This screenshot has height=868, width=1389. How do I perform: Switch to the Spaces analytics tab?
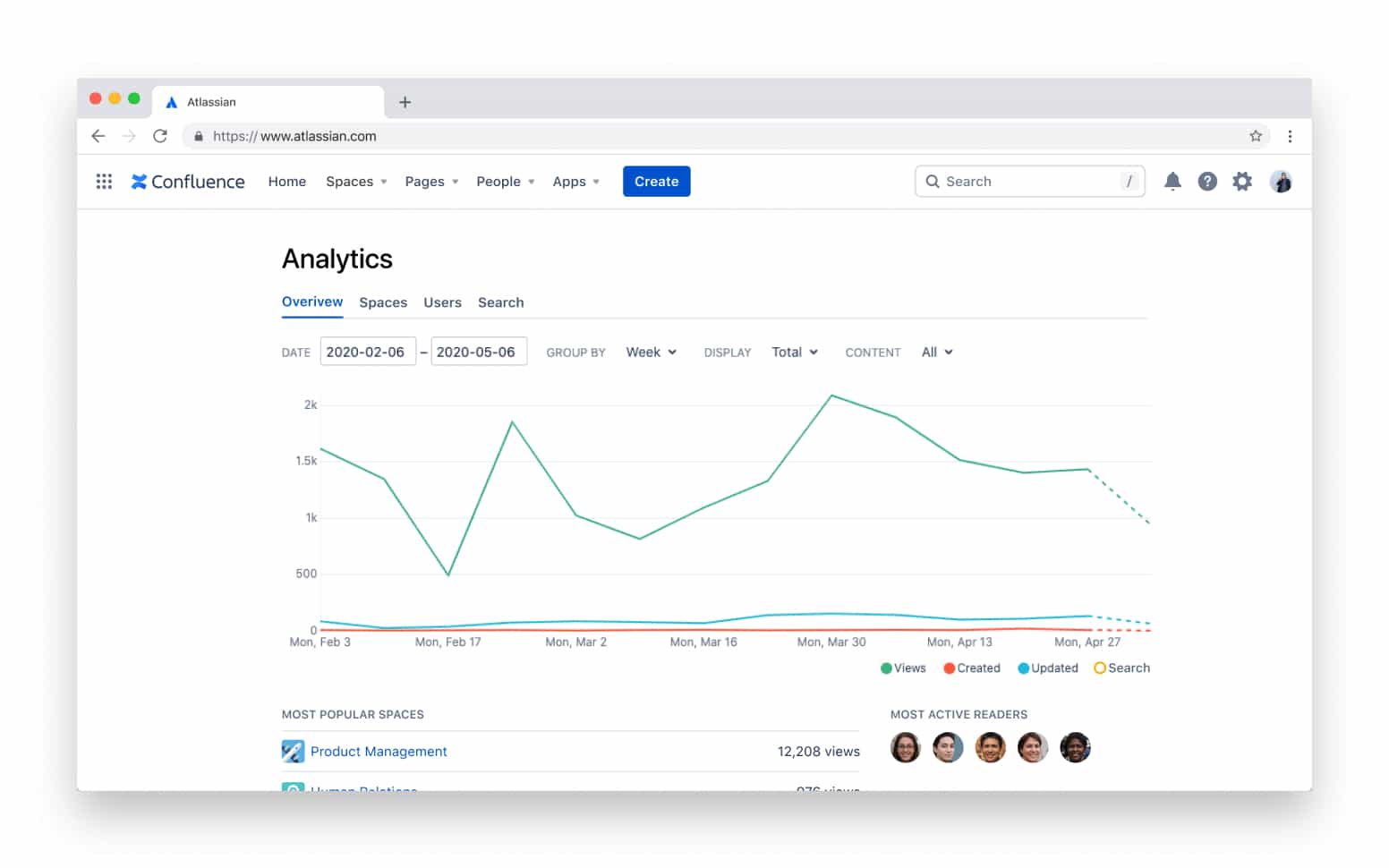point(383,302)
